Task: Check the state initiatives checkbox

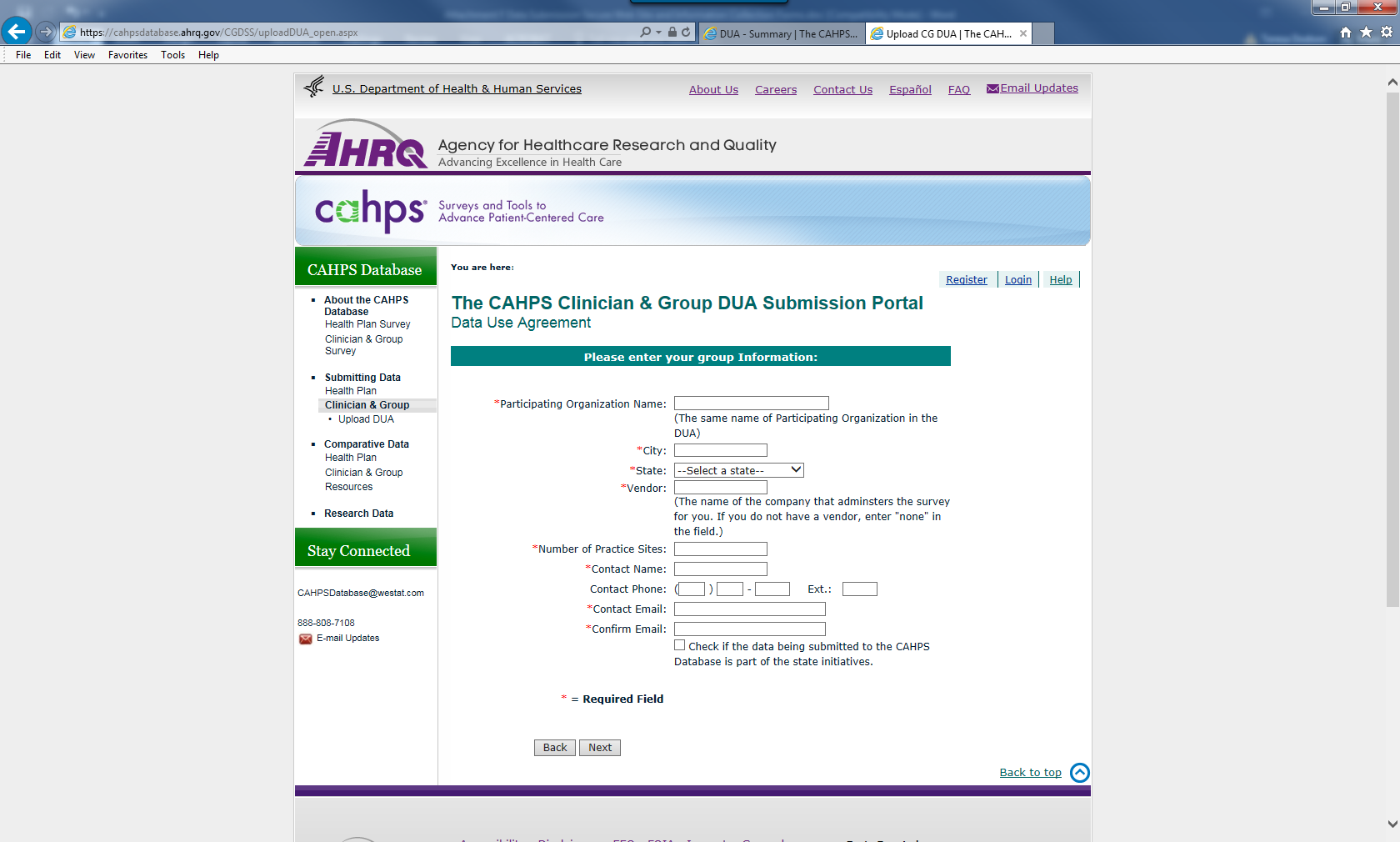Action: pyautogui.click(x=680, y=645)
